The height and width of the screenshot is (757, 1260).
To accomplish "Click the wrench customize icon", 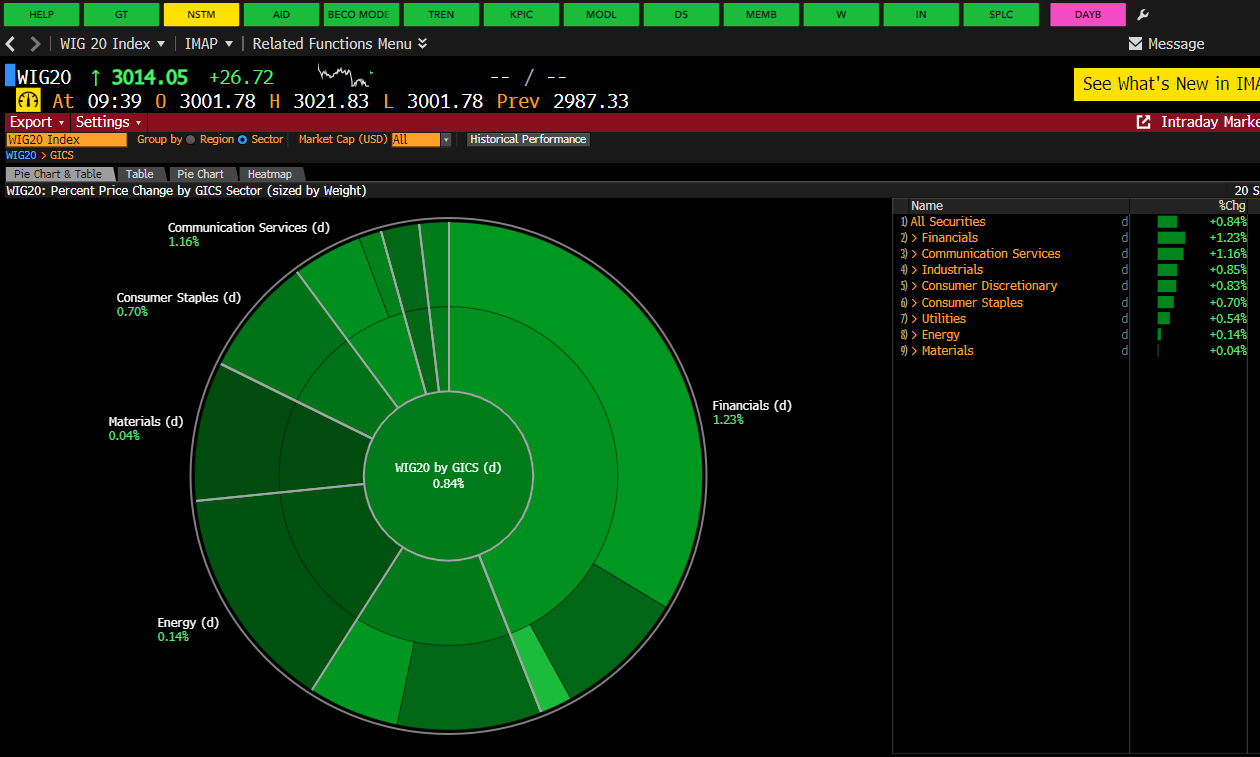I will pyautogui.click(x=1144, y=15).
